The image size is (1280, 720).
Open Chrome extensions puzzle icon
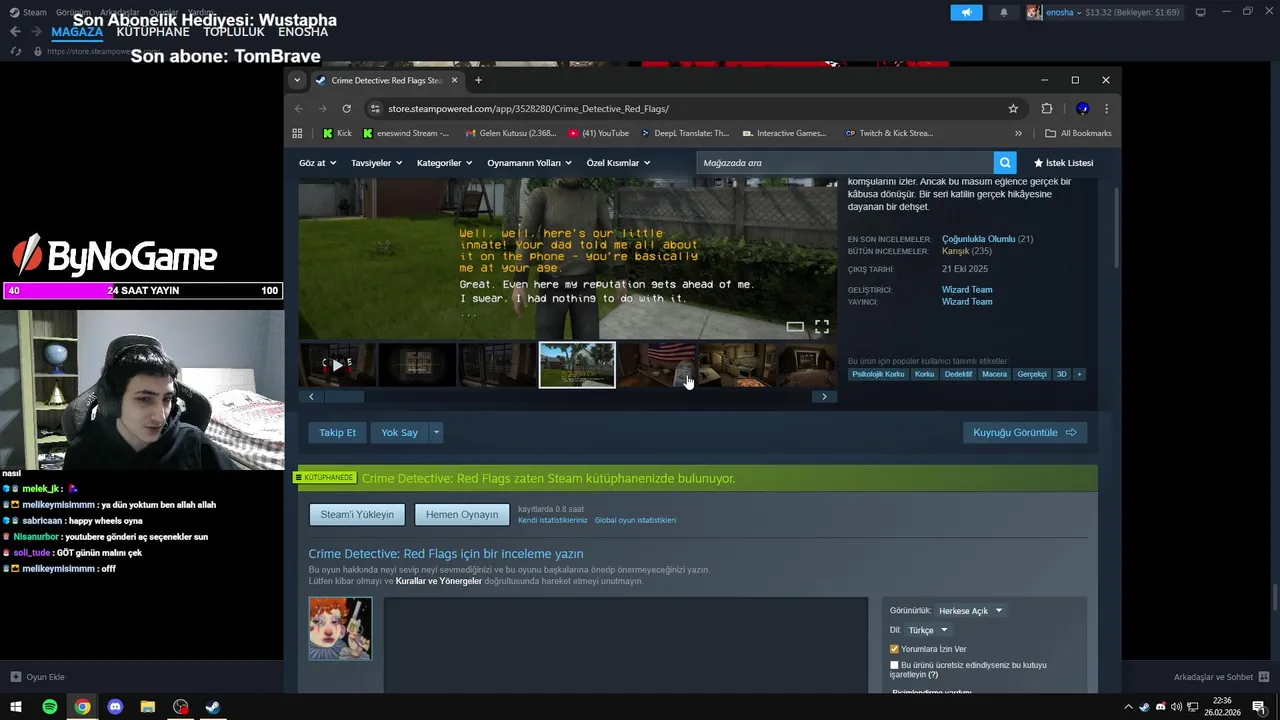(x=1047, y=108)
